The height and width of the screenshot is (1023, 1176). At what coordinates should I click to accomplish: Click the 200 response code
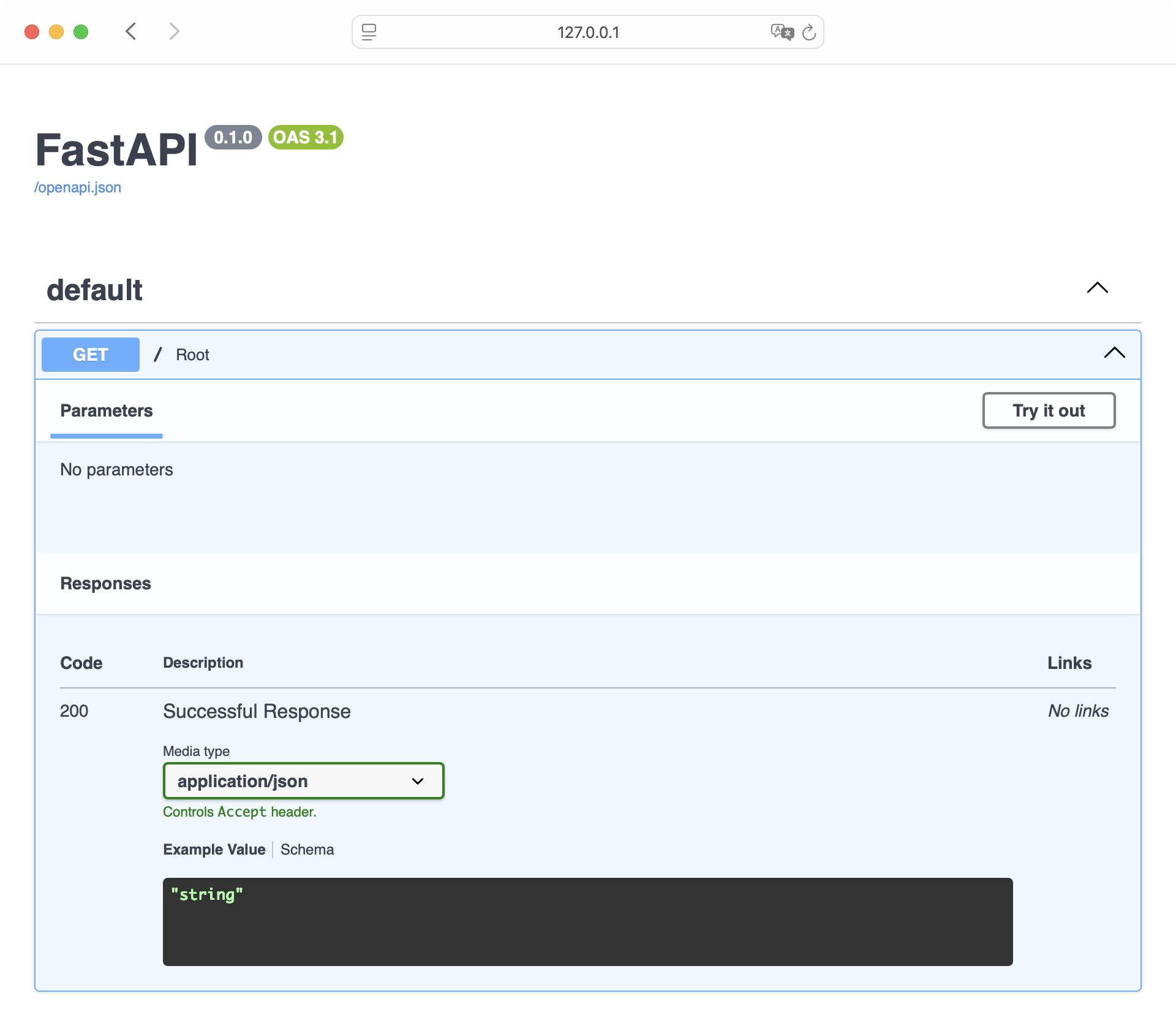74,711
